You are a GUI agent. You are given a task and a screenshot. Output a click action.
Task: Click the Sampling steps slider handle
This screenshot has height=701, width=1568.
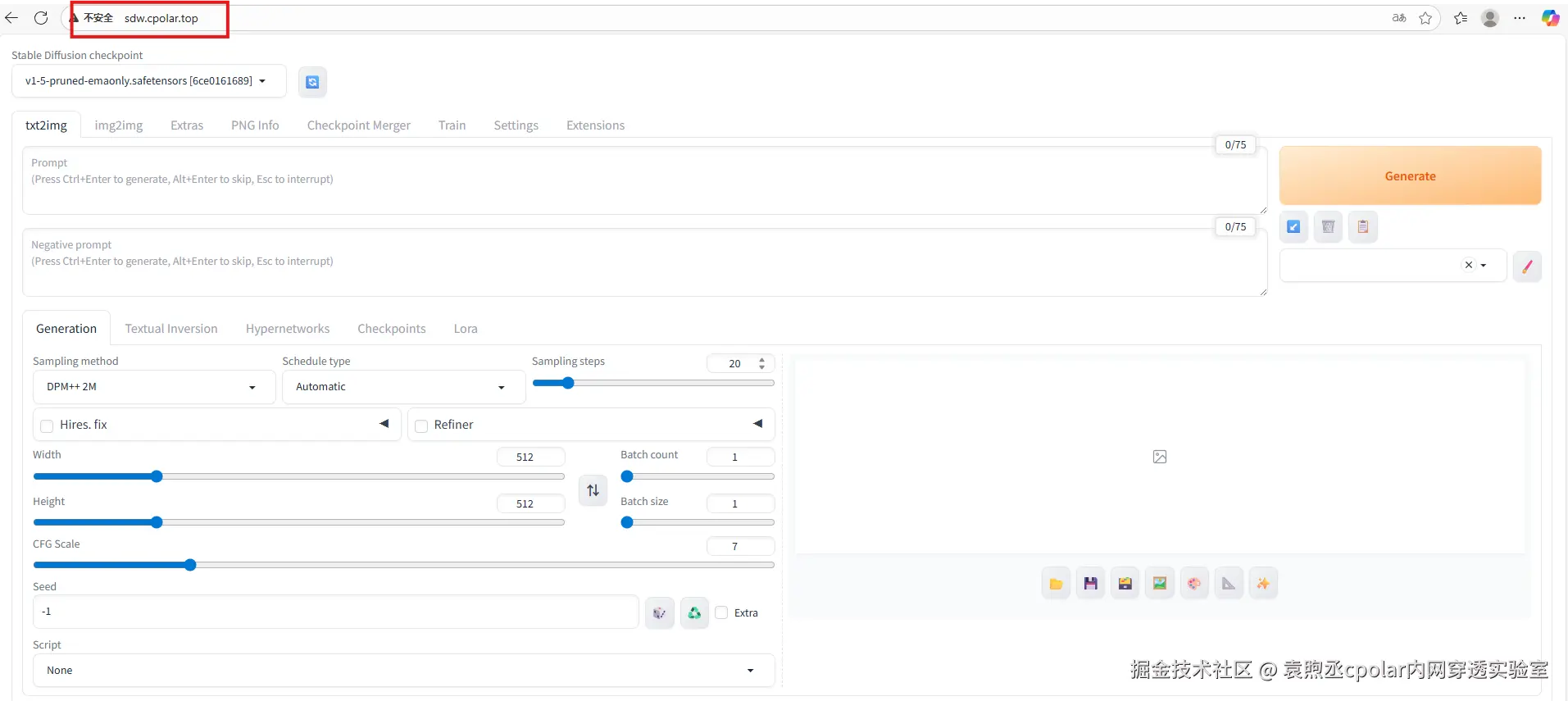tap(568, 383)
